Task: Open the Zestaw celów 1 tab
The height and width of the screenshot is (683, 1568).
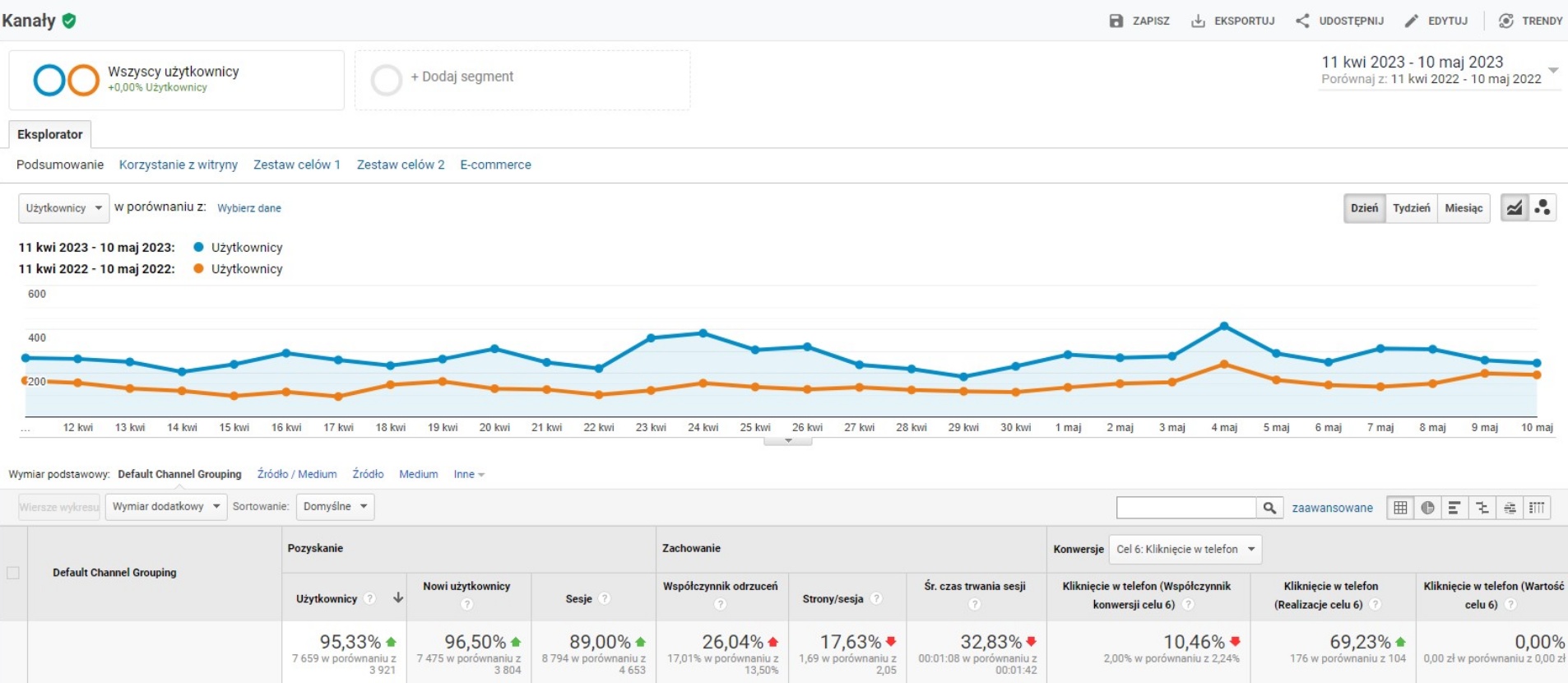Action: point(296,165)
